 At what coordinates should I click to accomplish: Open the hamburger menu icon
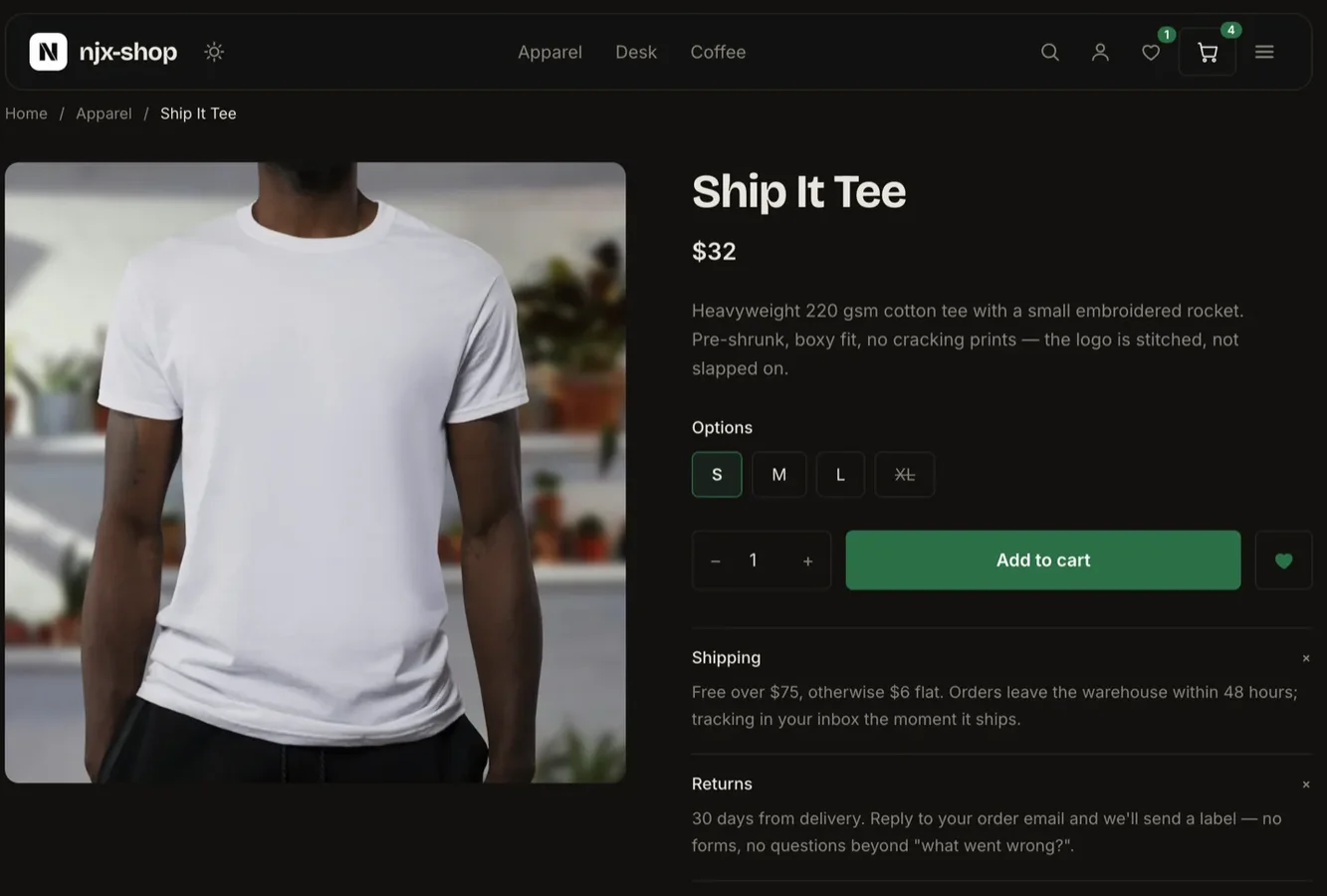click(1264, 52)
